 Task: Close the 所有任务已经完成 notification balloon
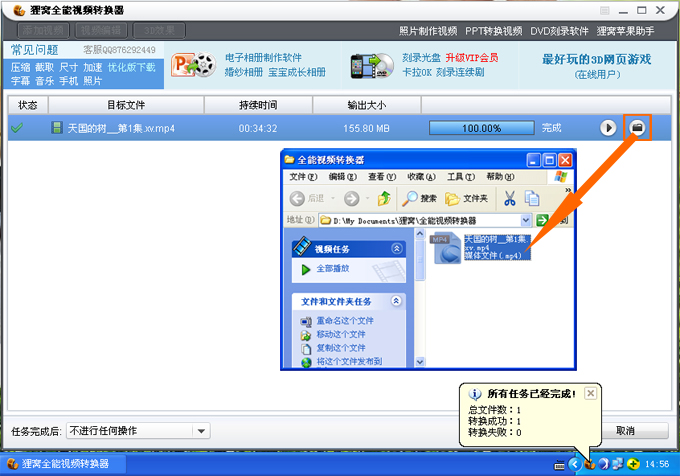pos(590,394)
